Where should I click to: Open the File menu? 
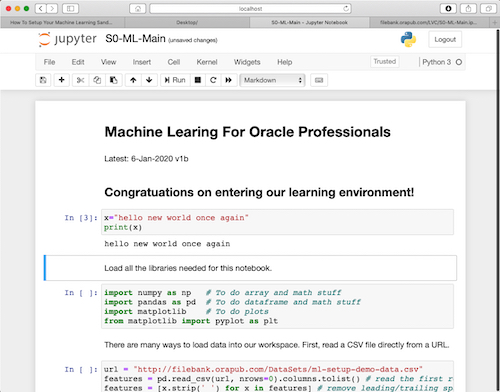[x=49, y=62]
